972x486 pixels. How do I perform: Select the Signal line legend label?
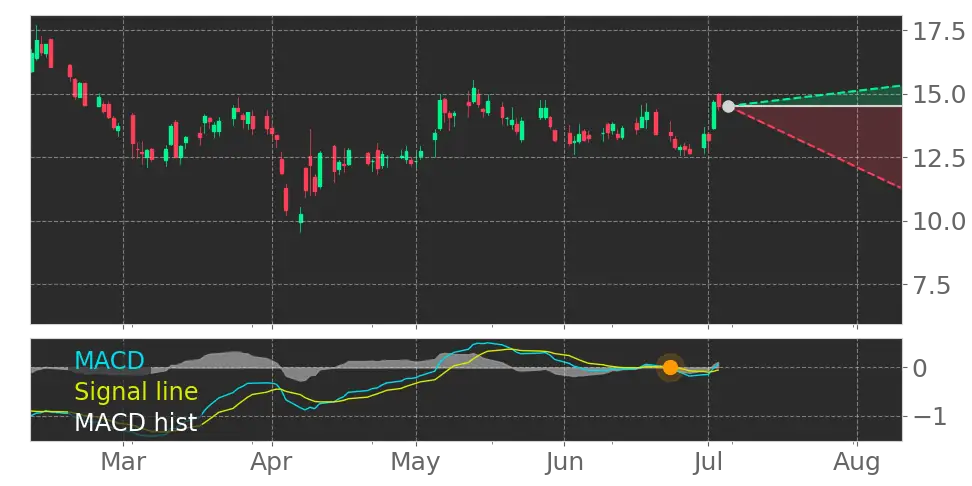[136, 392]
